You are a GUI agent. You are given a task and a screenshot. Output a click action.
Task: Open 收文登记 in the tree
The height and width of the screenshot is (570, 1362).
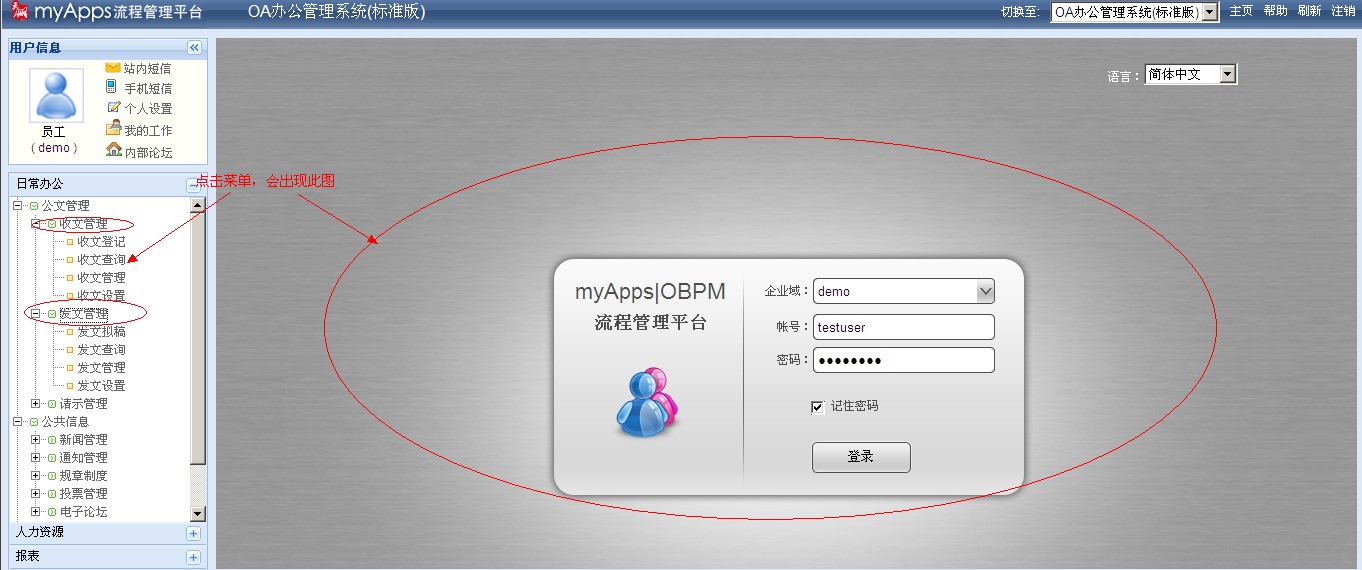(x=101, y=241)
